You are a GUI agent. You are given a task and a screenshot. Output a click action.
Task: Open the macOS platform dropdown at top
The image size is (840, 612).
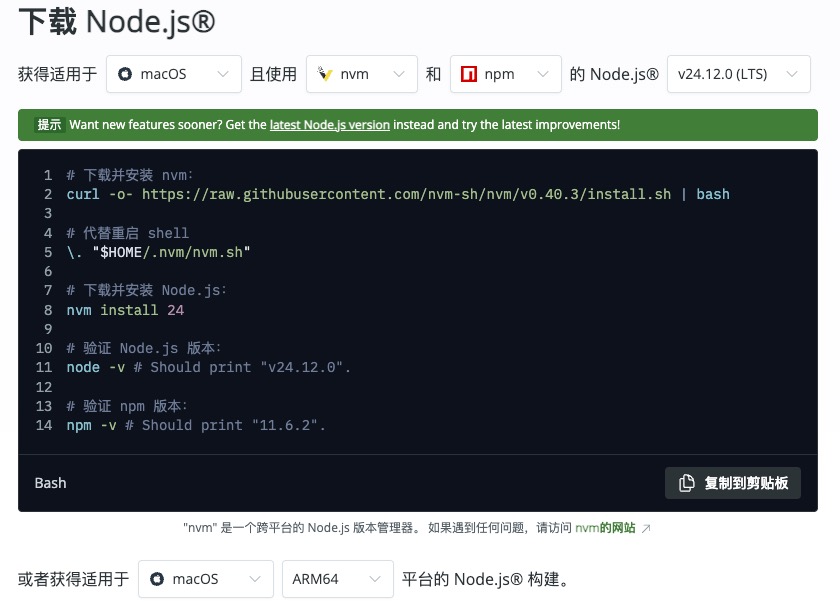(x=174, y=74)
